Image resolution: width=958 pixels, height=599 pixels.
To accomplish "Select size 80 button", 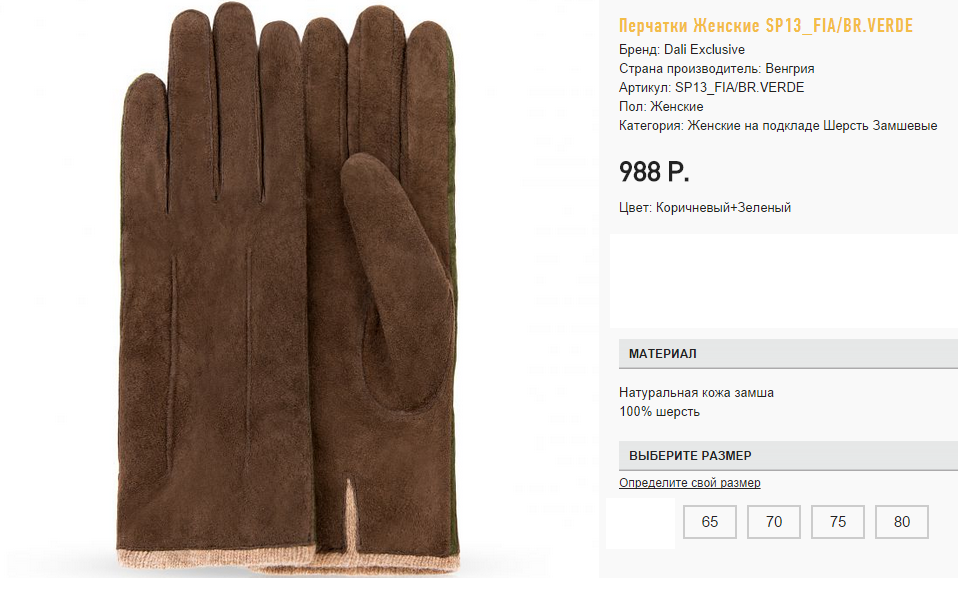I will (902, 522).
